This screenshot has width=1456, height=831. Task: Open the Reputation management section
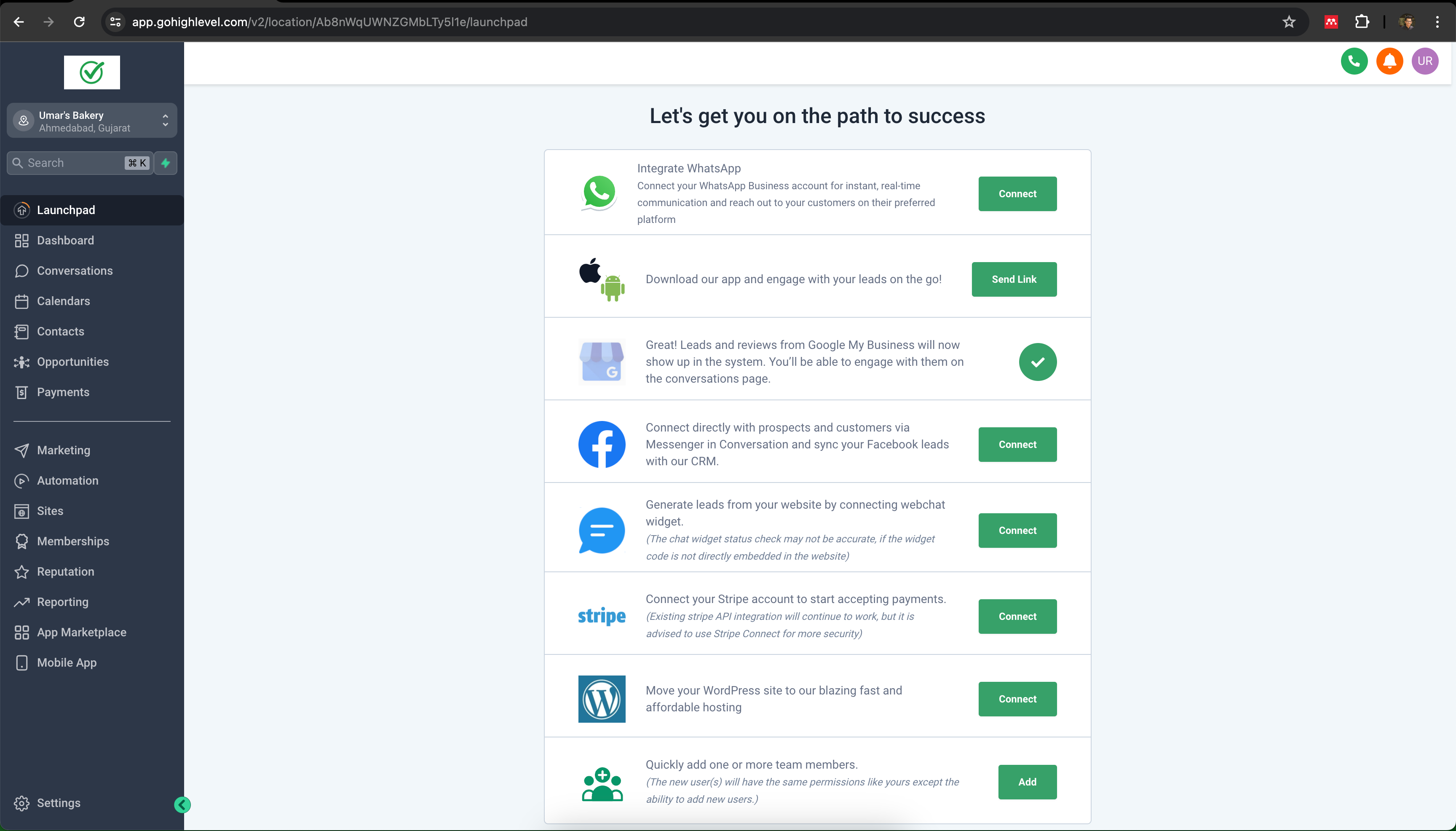point(65,571)
